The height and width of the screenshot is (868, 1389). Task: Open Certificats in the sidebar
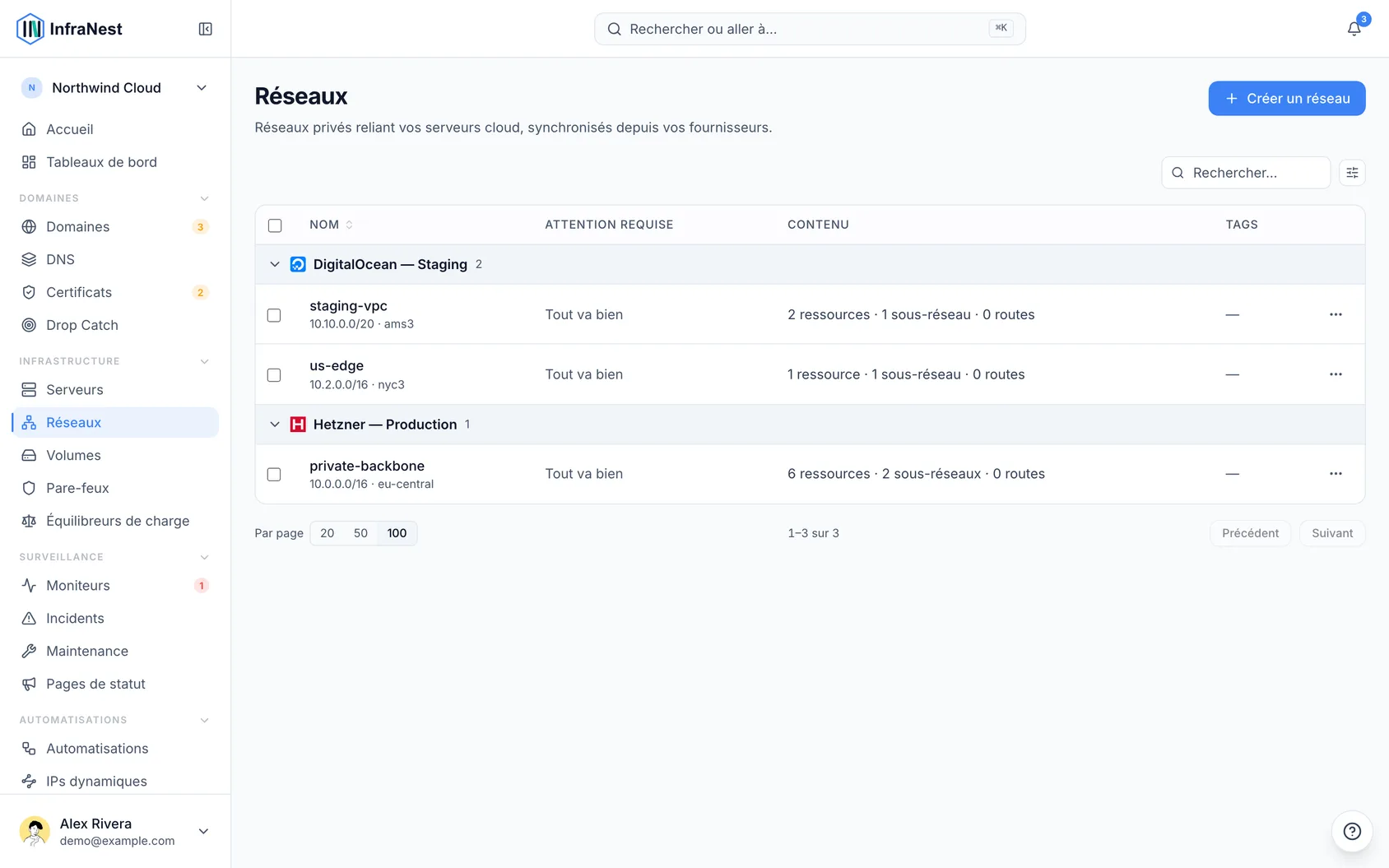click(x=115, y=292)
